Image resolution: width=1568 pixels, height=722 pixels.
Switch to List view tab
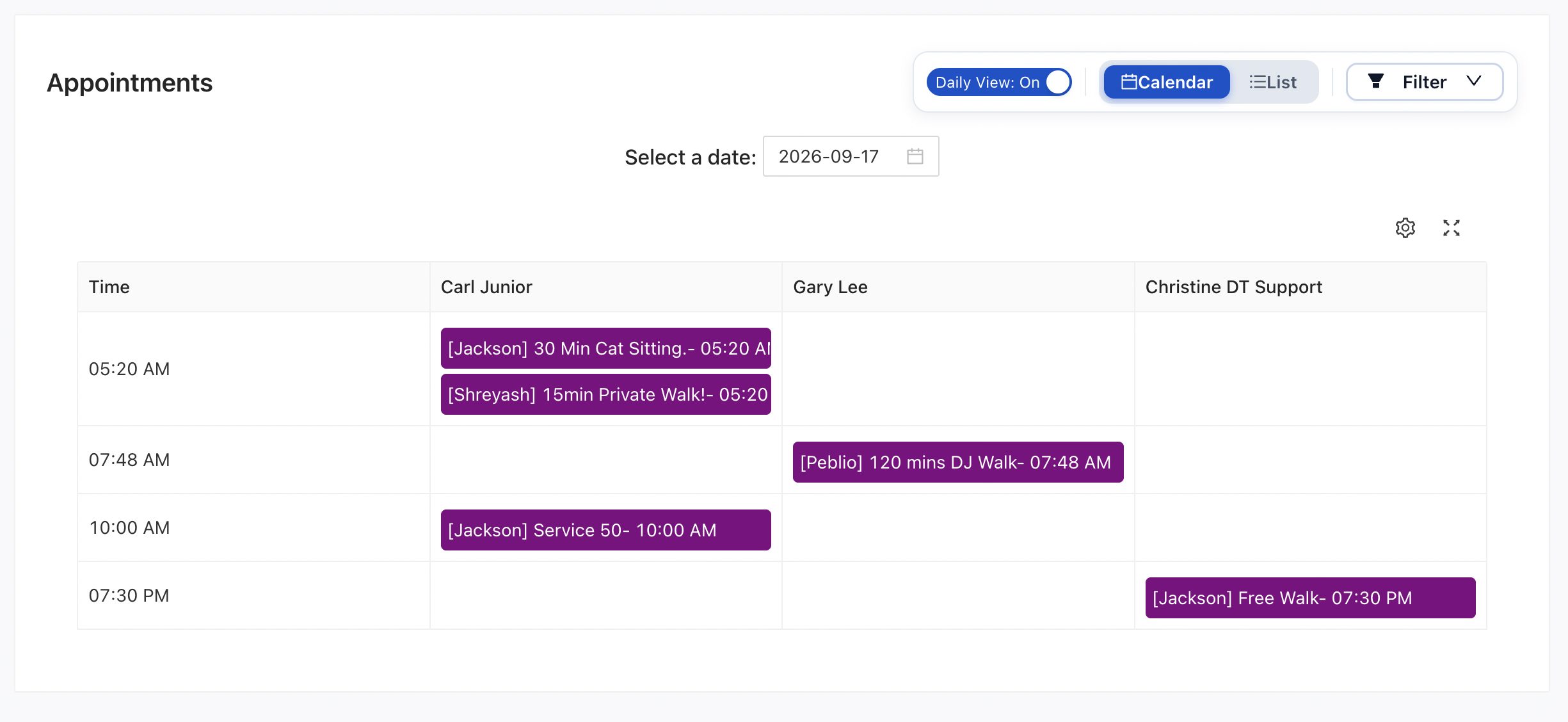1272,82
